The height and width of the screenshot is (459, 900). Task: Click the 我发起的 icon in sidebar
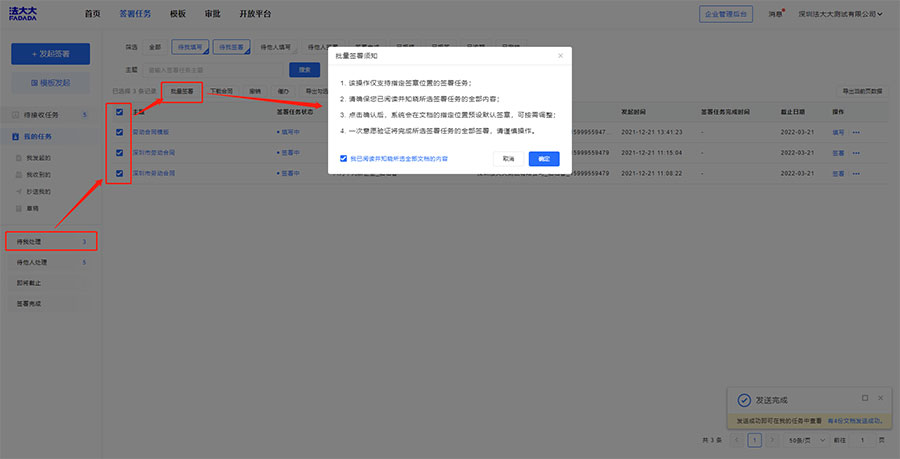(19, 158)
